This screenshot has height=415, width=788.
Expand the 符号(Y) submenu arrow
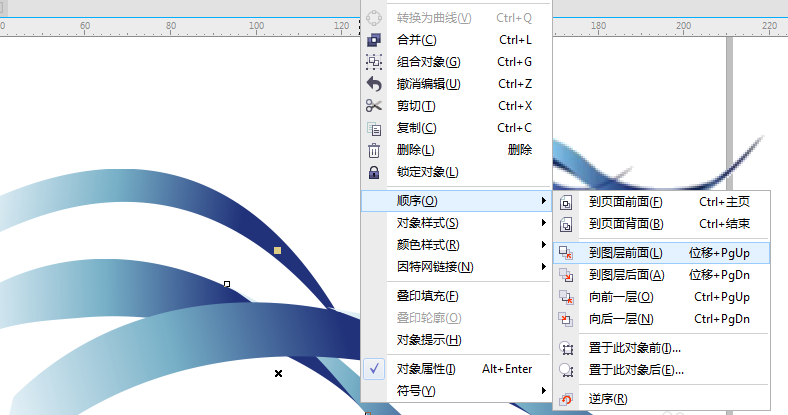click(x=544, y=390)
